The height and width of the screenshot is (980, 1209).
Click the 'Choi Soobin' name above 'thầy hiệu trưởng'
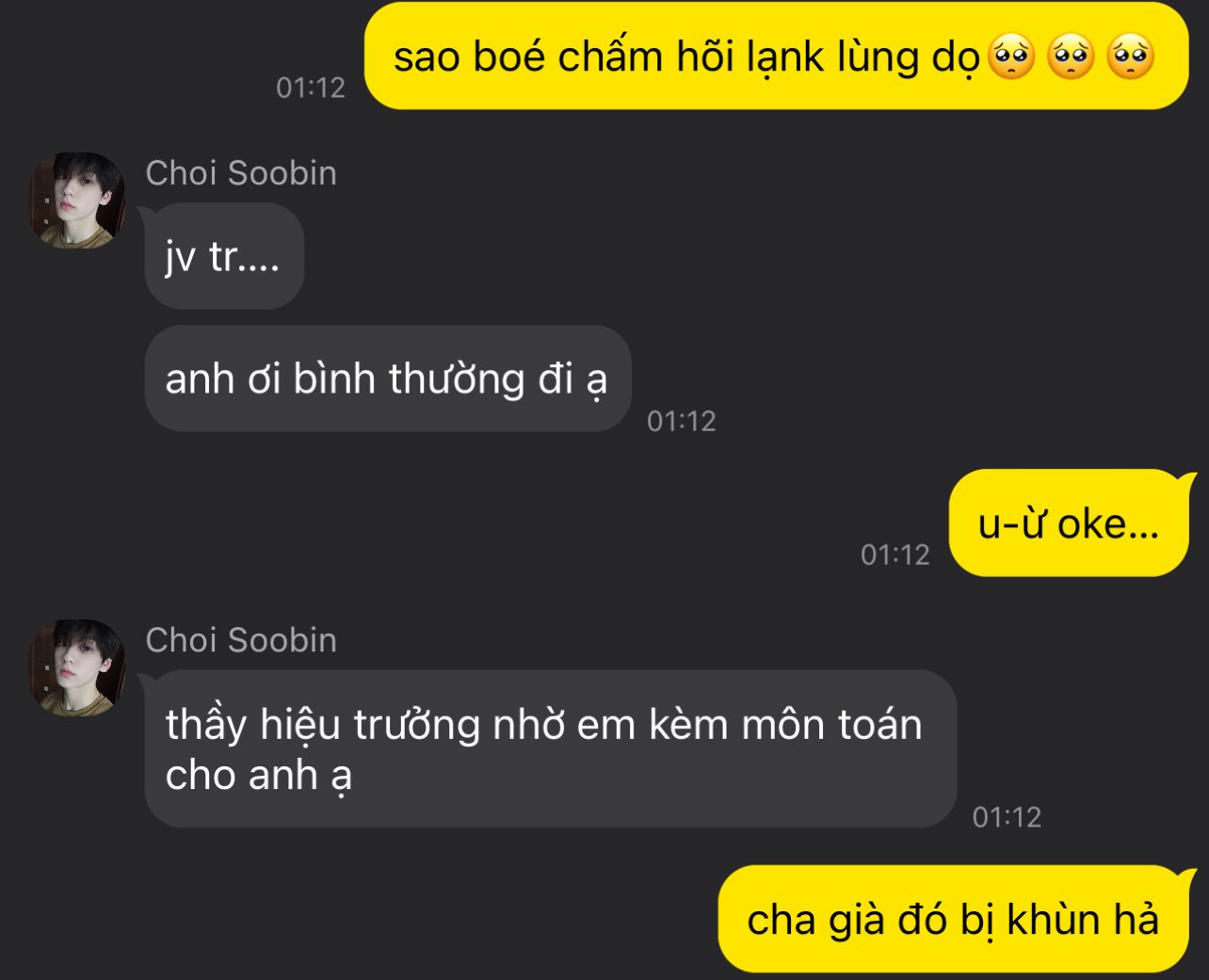[x=241, y=640]
